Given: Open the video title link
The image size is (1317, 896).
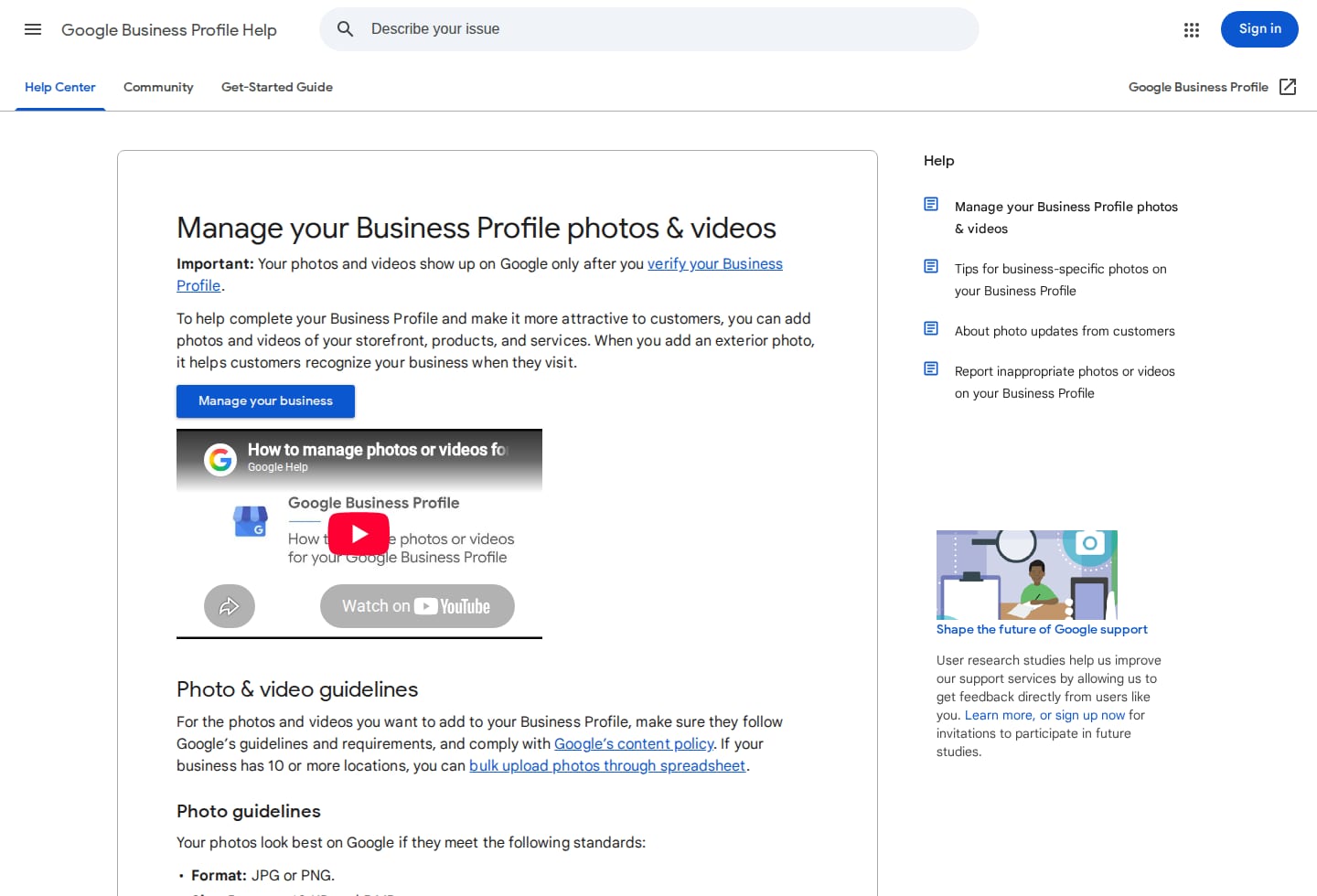Looking at the screenshot, I should (x=377, y=450).
